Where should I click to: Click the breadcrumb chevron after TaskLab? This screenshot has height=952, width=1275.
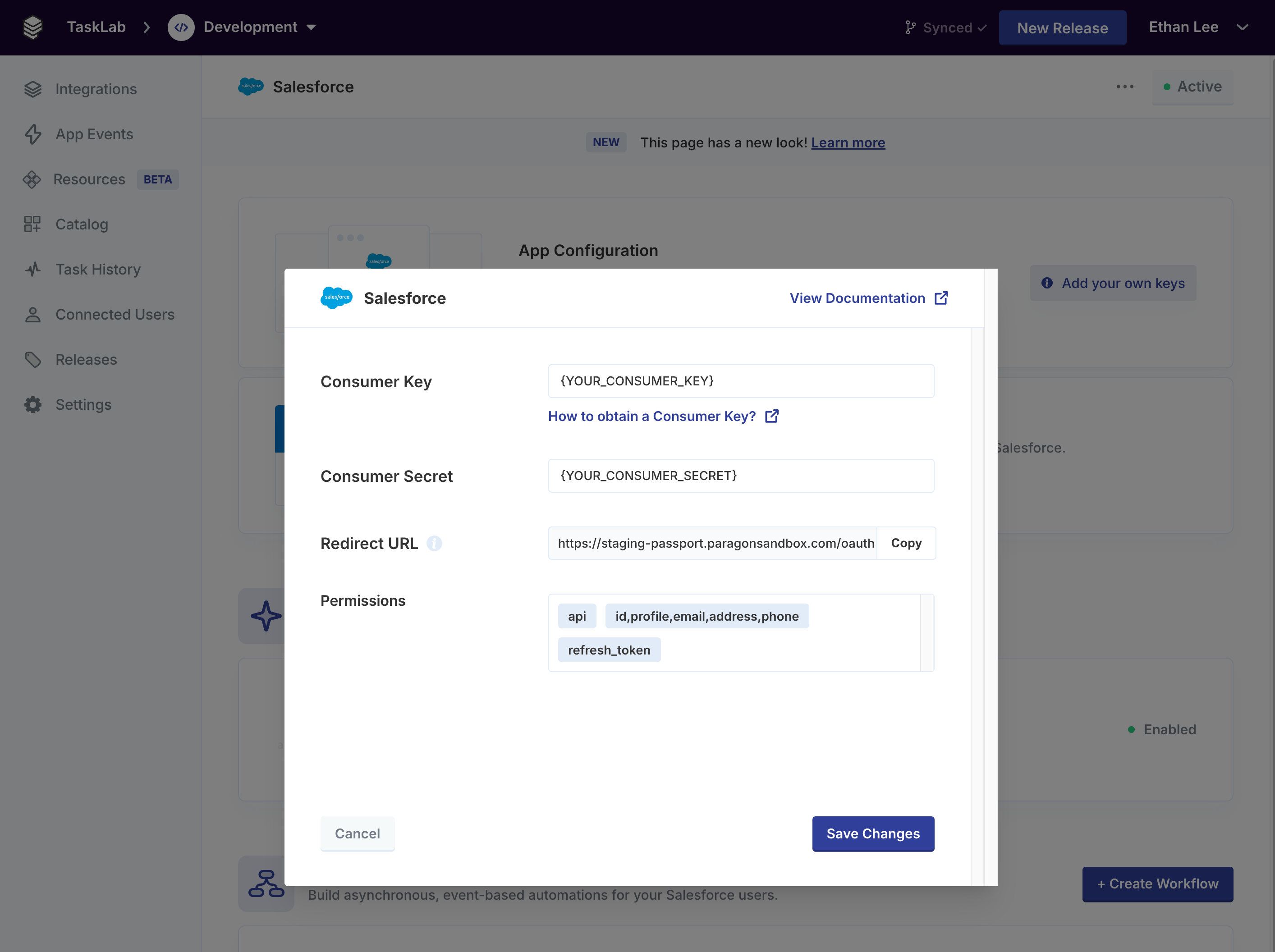coord(147,27)
